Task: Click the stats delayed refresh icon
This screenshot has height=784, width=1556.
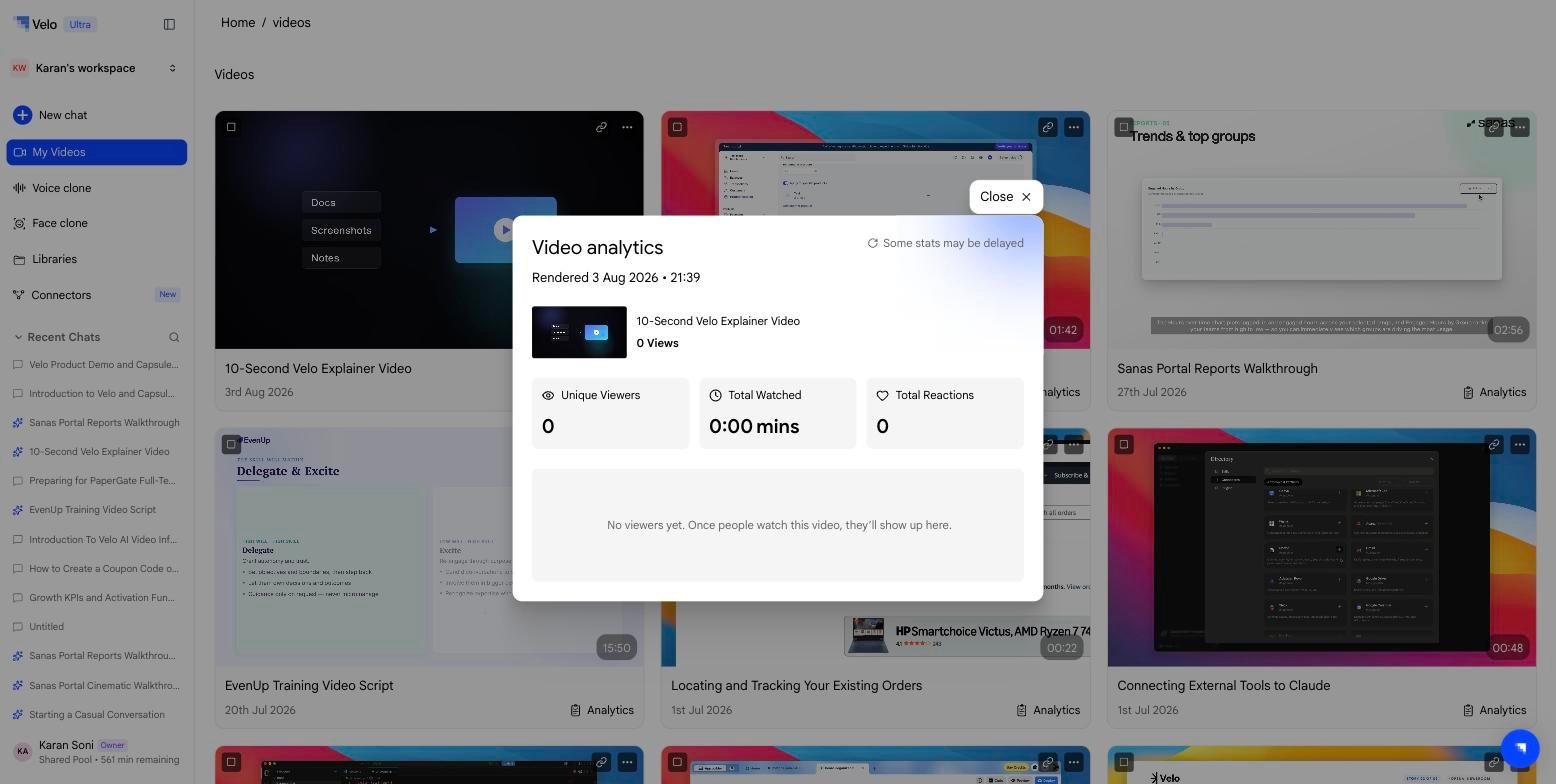Action: (x=872, y=243)
